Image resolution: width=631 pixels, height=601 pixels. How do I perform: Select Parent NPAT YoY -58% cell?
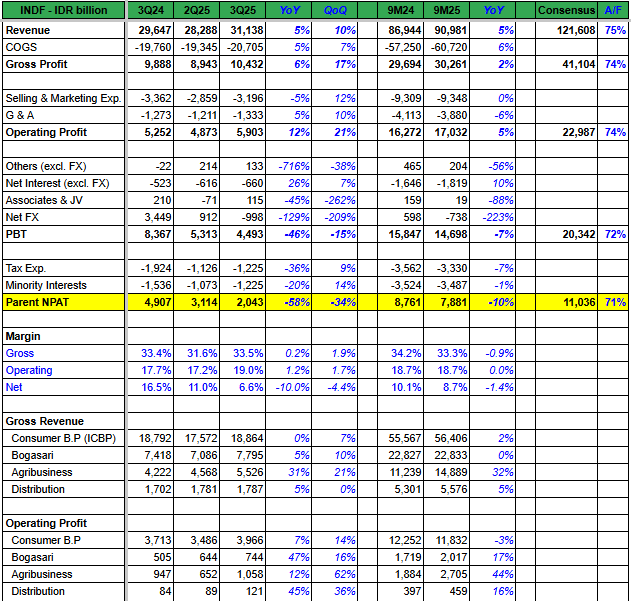pyautogui.click(x=297, y=302)
